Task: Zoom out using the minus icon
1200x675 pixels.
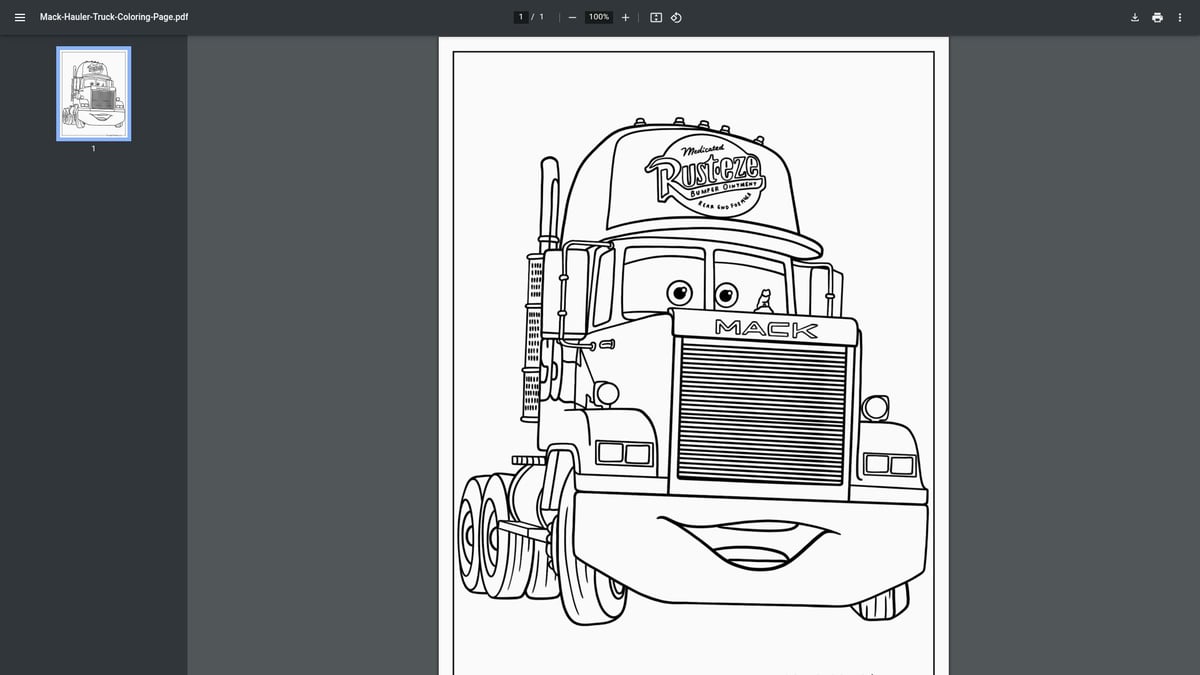Action: click(x=572, y=16)
